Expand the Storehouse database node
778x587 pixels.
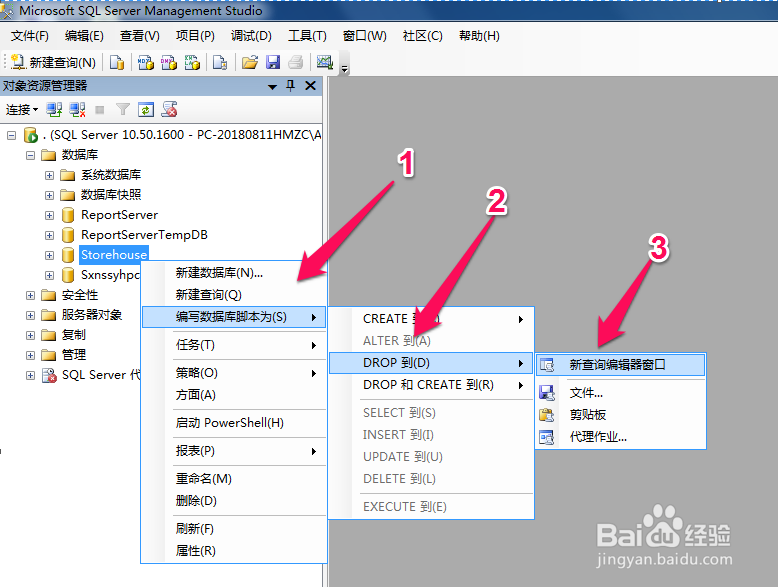coord(49,255)
